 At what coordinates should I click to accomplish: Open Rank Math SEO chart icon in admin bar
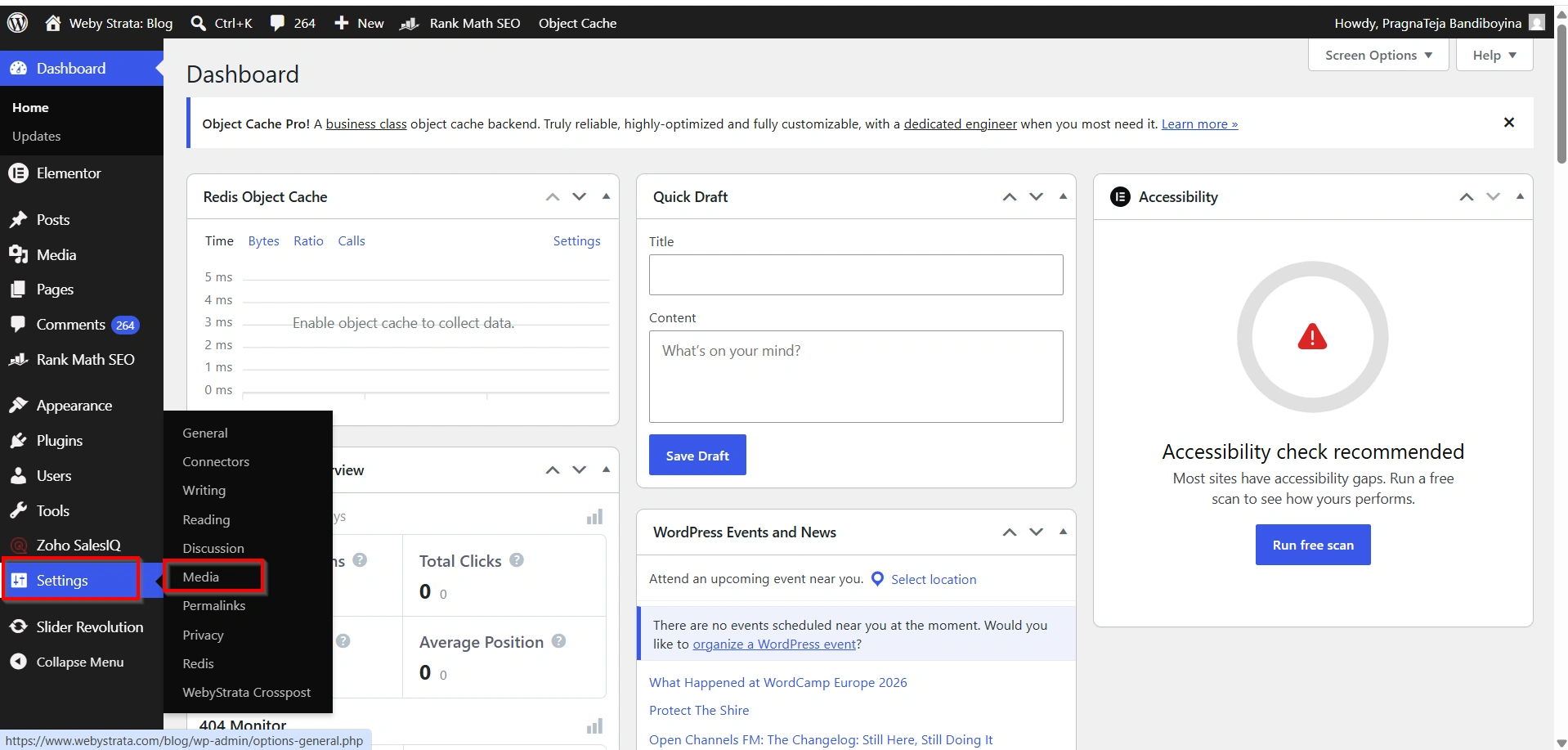point(409,24)
